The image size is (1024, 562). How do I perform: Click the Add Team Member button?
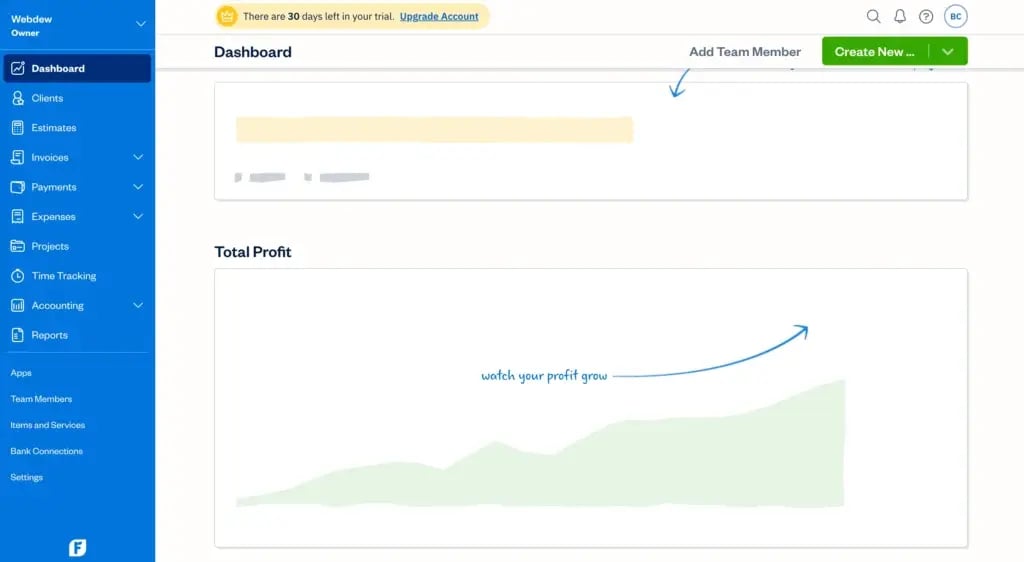click(x=745, y=52)
